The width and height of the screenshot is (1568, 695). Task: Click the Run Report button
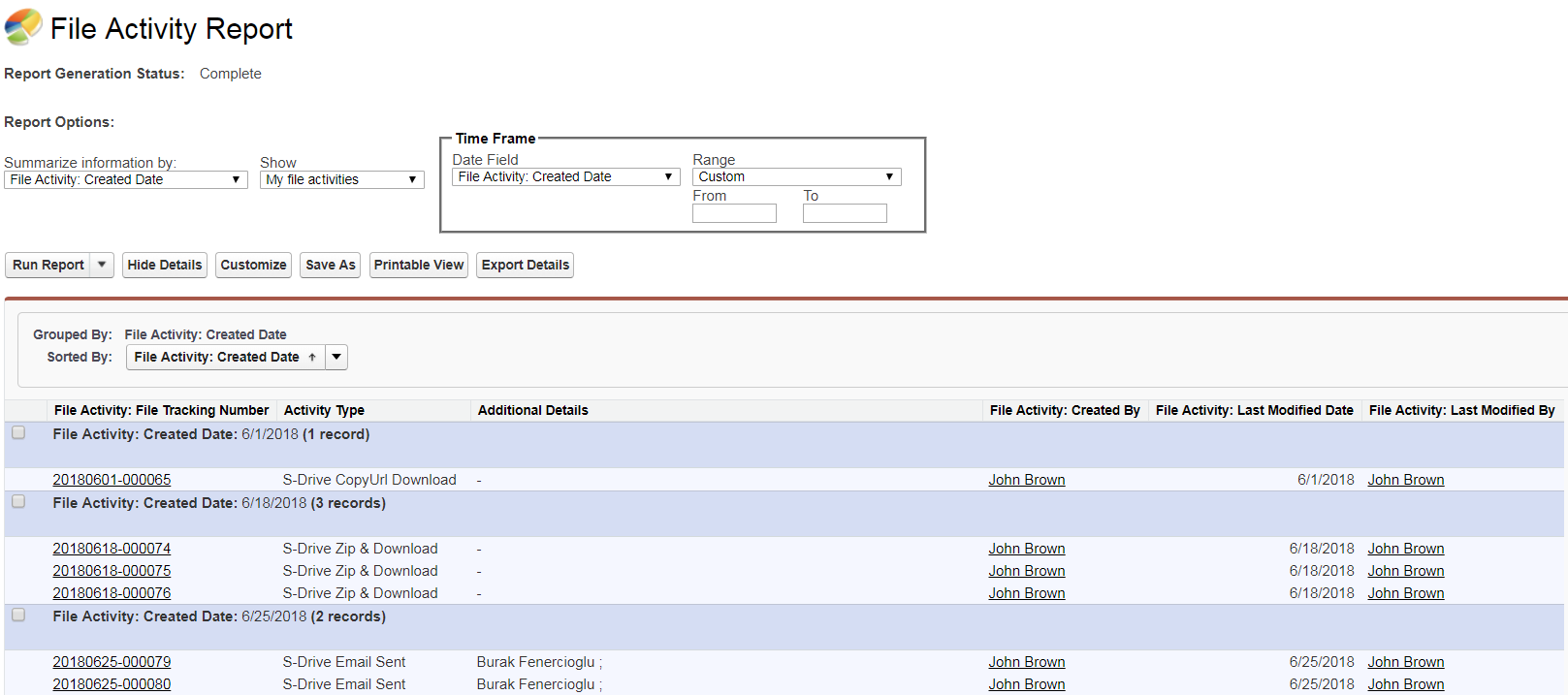coord(48,265)
